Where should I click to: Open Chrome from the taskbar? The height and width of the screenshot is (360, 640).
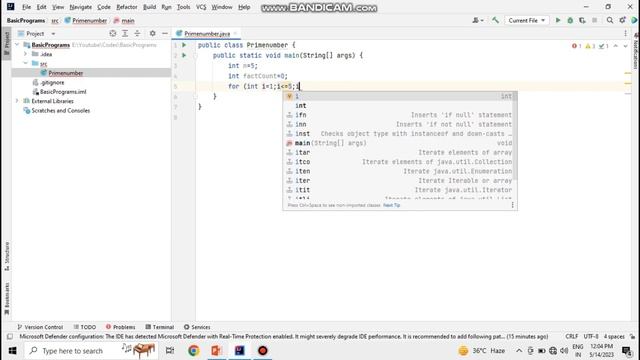[193, 351]
